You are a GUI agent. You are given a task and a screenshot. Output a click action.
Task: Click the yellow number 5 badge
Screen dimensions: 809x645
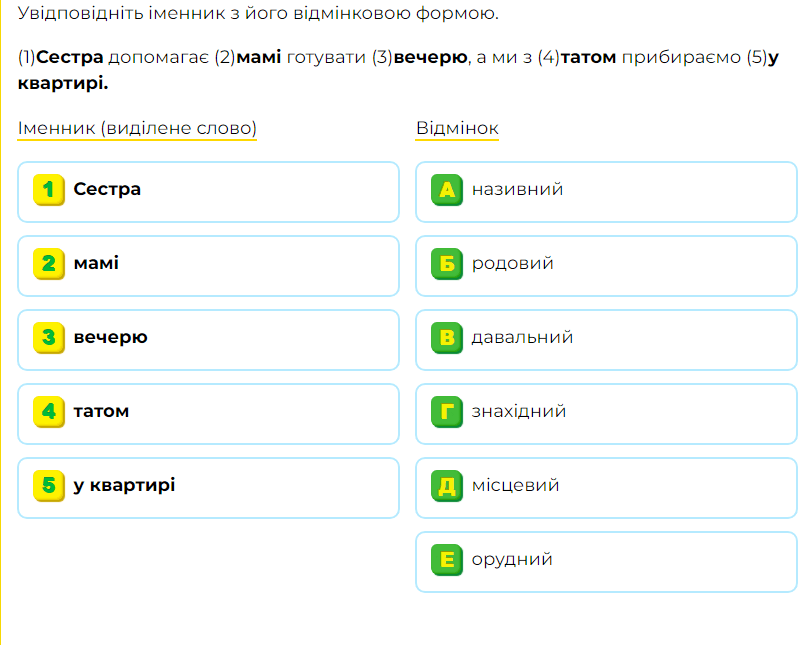coord(49,486)
